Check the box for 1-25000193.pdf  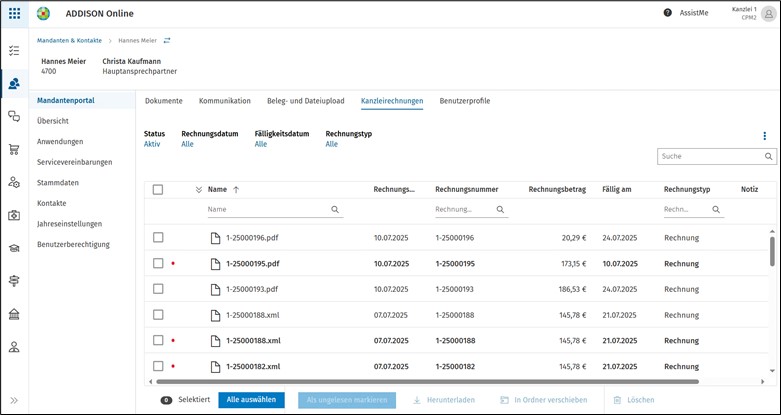click(x=158, y=288)
